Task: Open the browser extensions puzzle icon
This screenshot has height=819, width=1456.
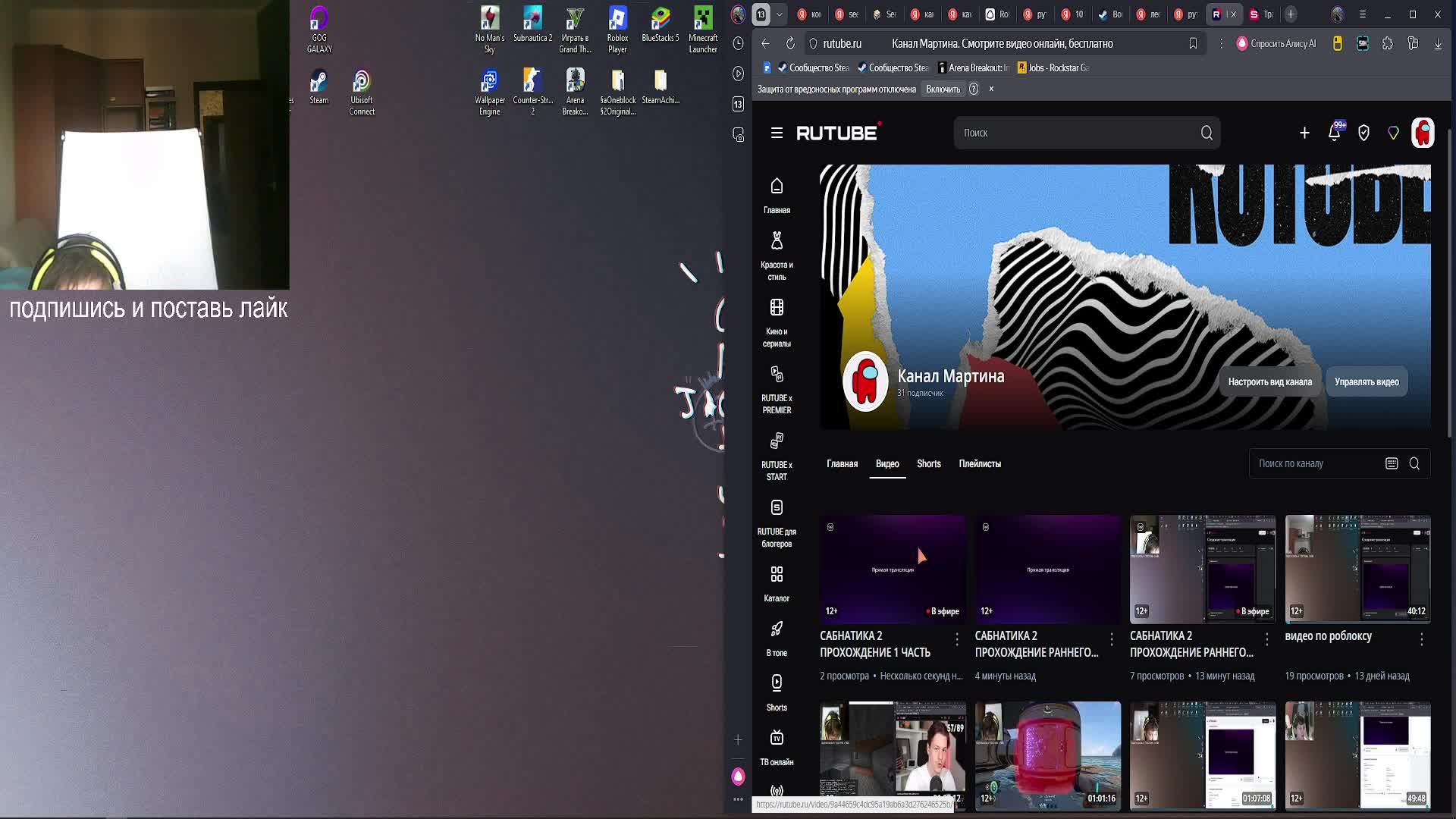Action: pyautogui.click(x=1387, y=43)
